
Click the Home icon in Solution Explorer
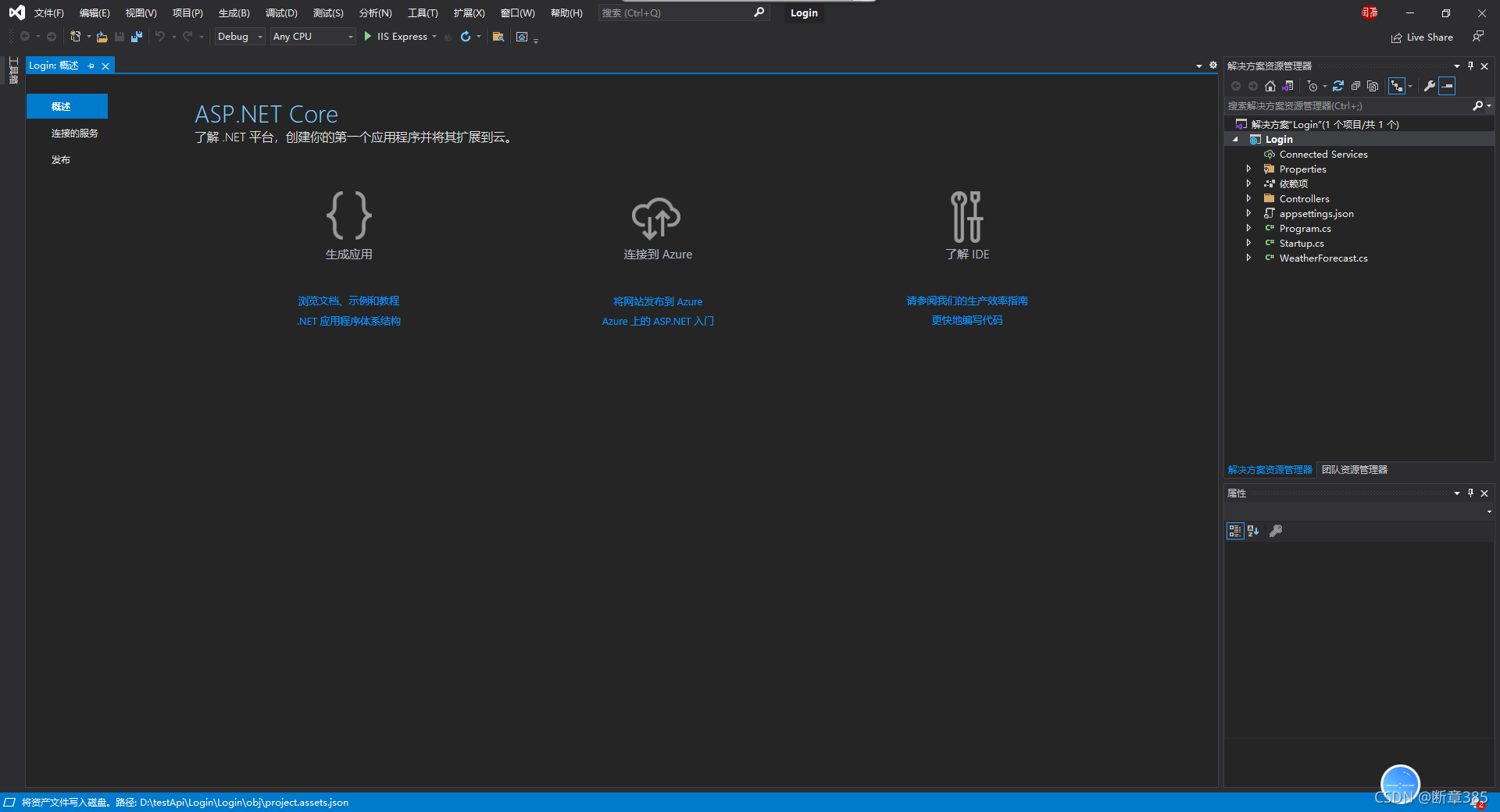tap(1270, 86)
